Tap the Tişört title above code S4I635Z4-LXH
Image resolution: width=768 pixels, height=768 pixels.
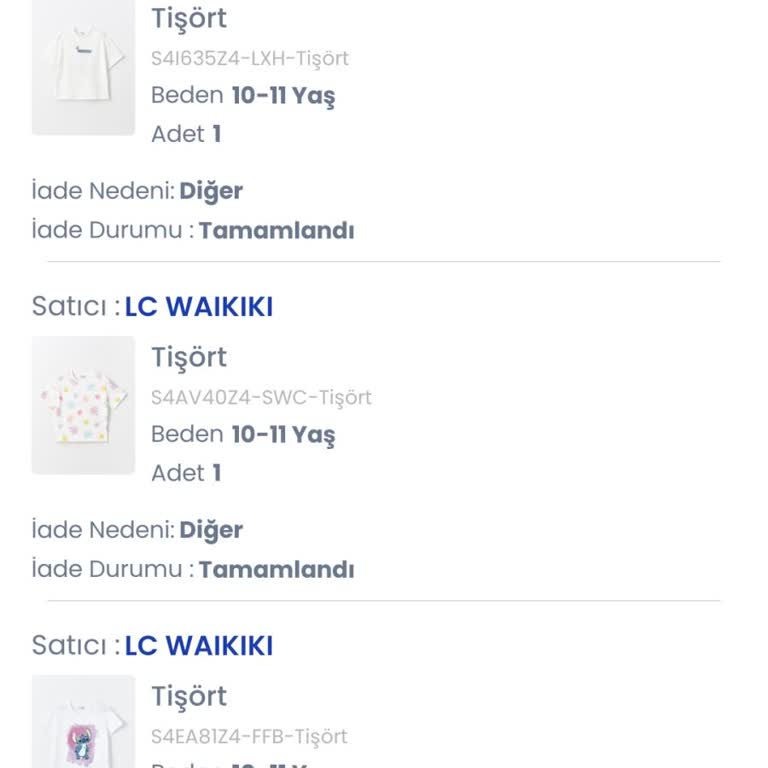click(x=189, y=18)
